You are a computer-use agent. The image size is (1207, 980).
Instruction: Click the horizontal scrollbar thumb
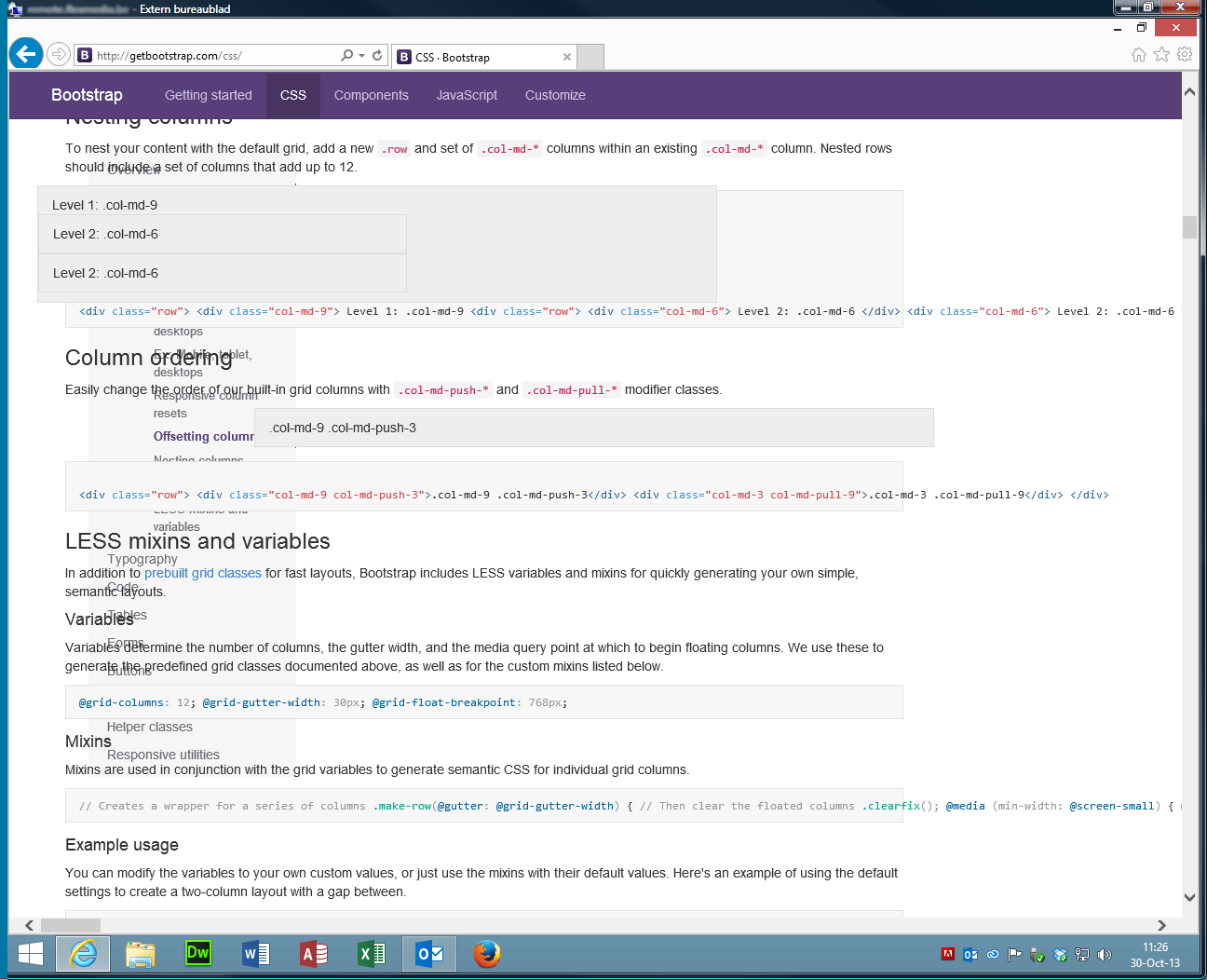click(71, 925)
